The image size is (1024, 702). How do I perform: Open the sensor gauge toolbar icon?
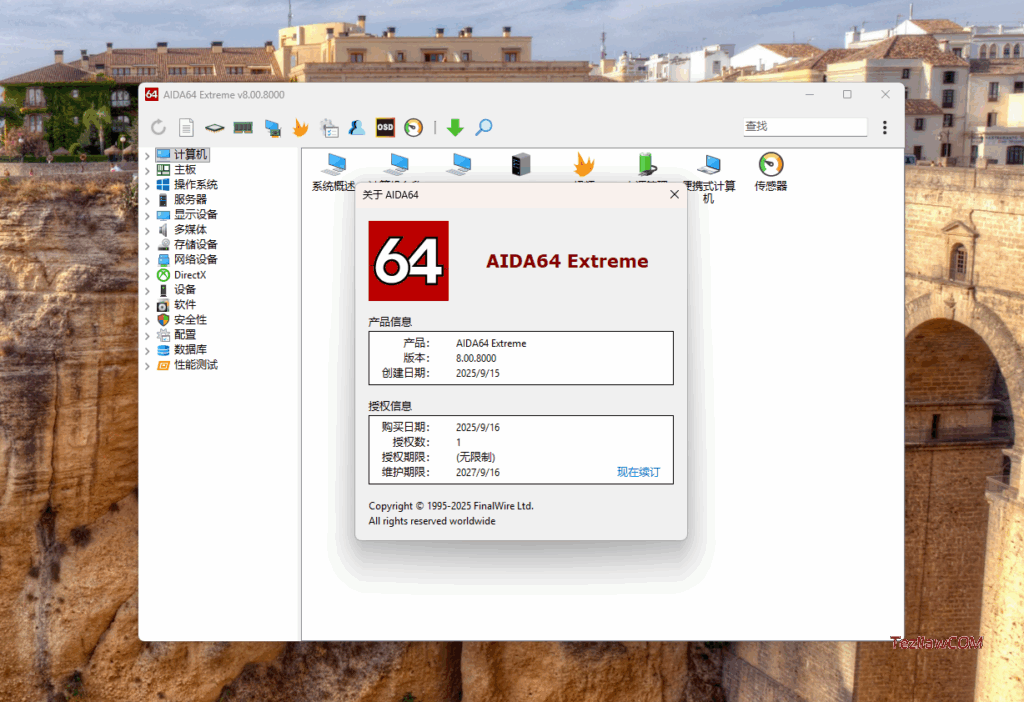413,127
